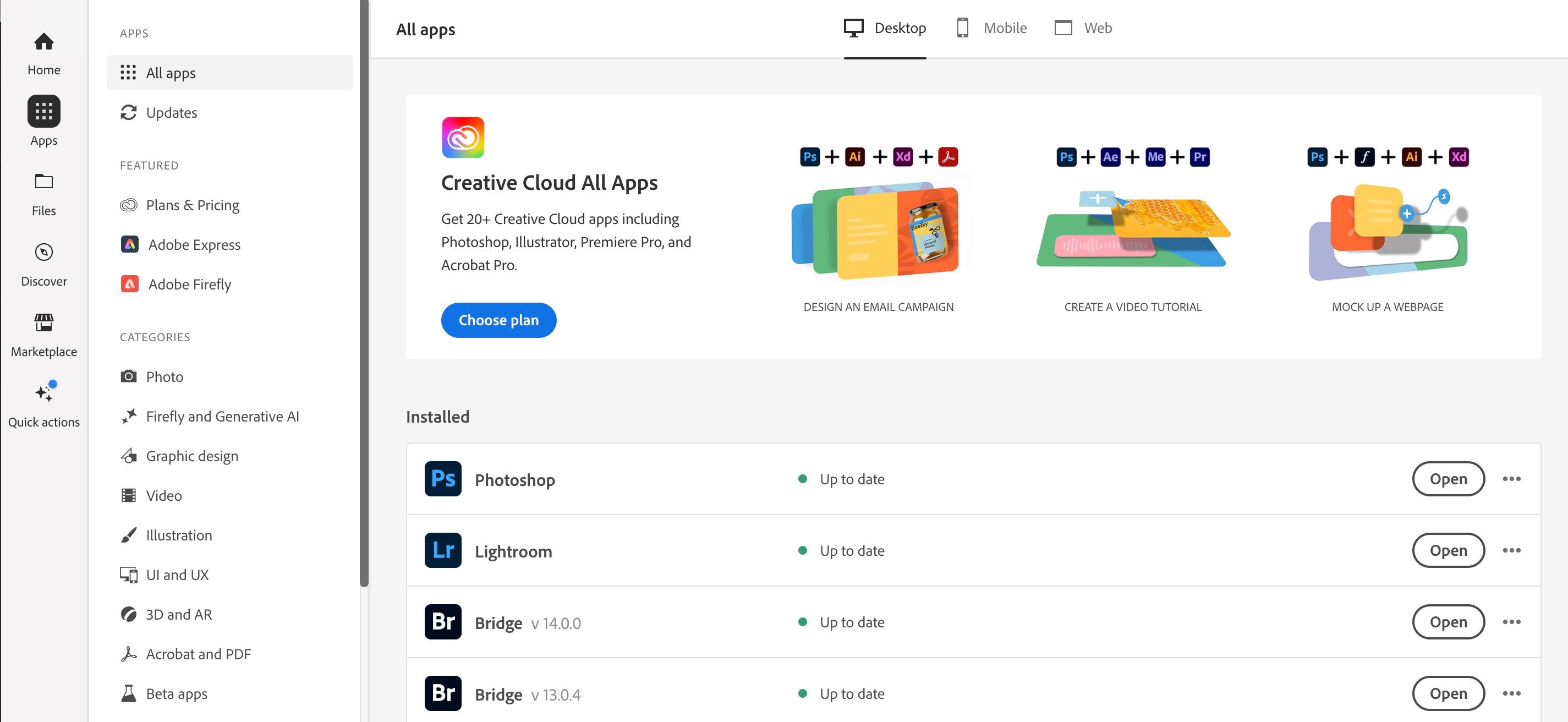The image size is (1568, 722).
Task: Open more options for Bridge v 14.0.0
Action: click(1511, 621)
